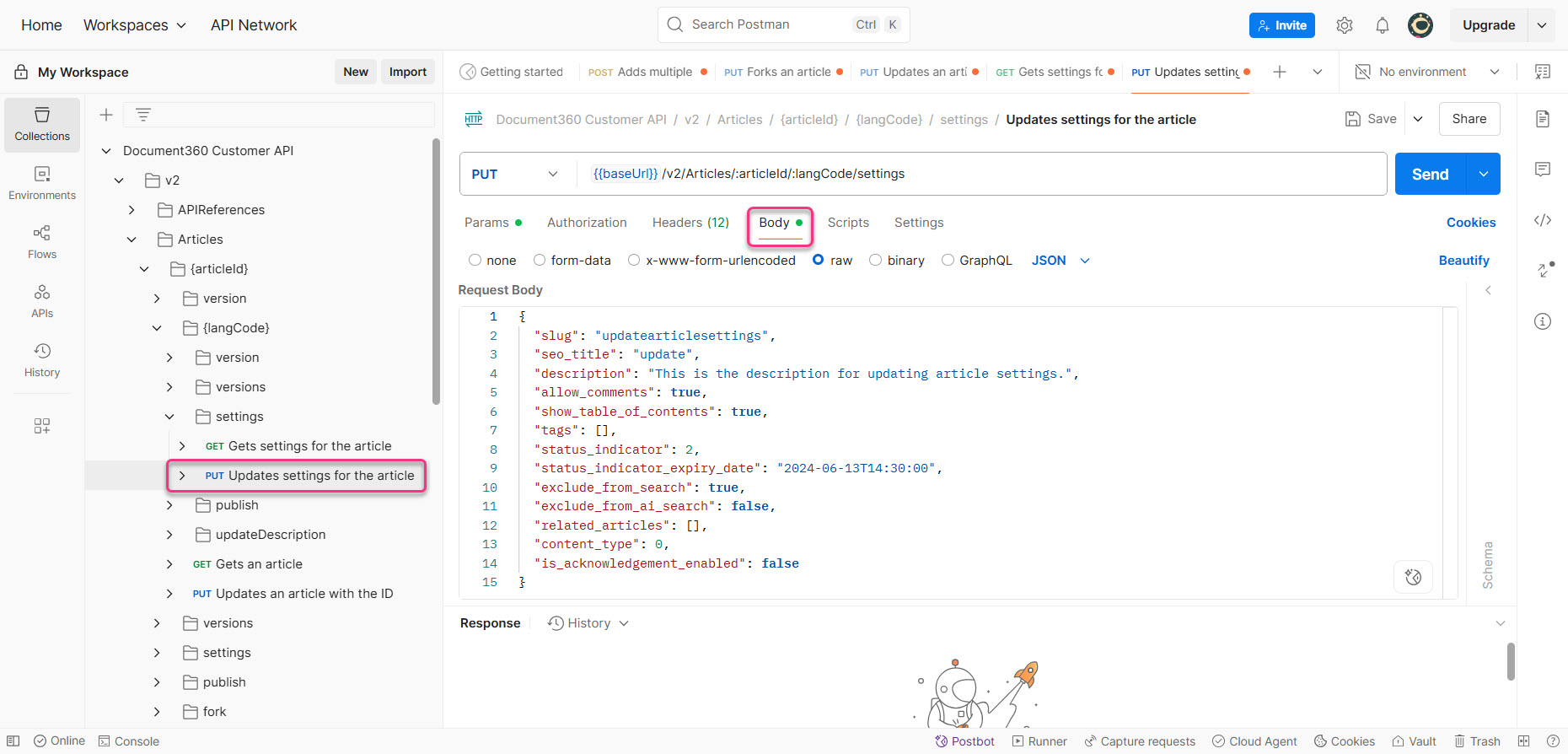Open the Upgrade dropdown arrow
The height and width of the screenshot is (754, 1568).
tap(1542, 25)
